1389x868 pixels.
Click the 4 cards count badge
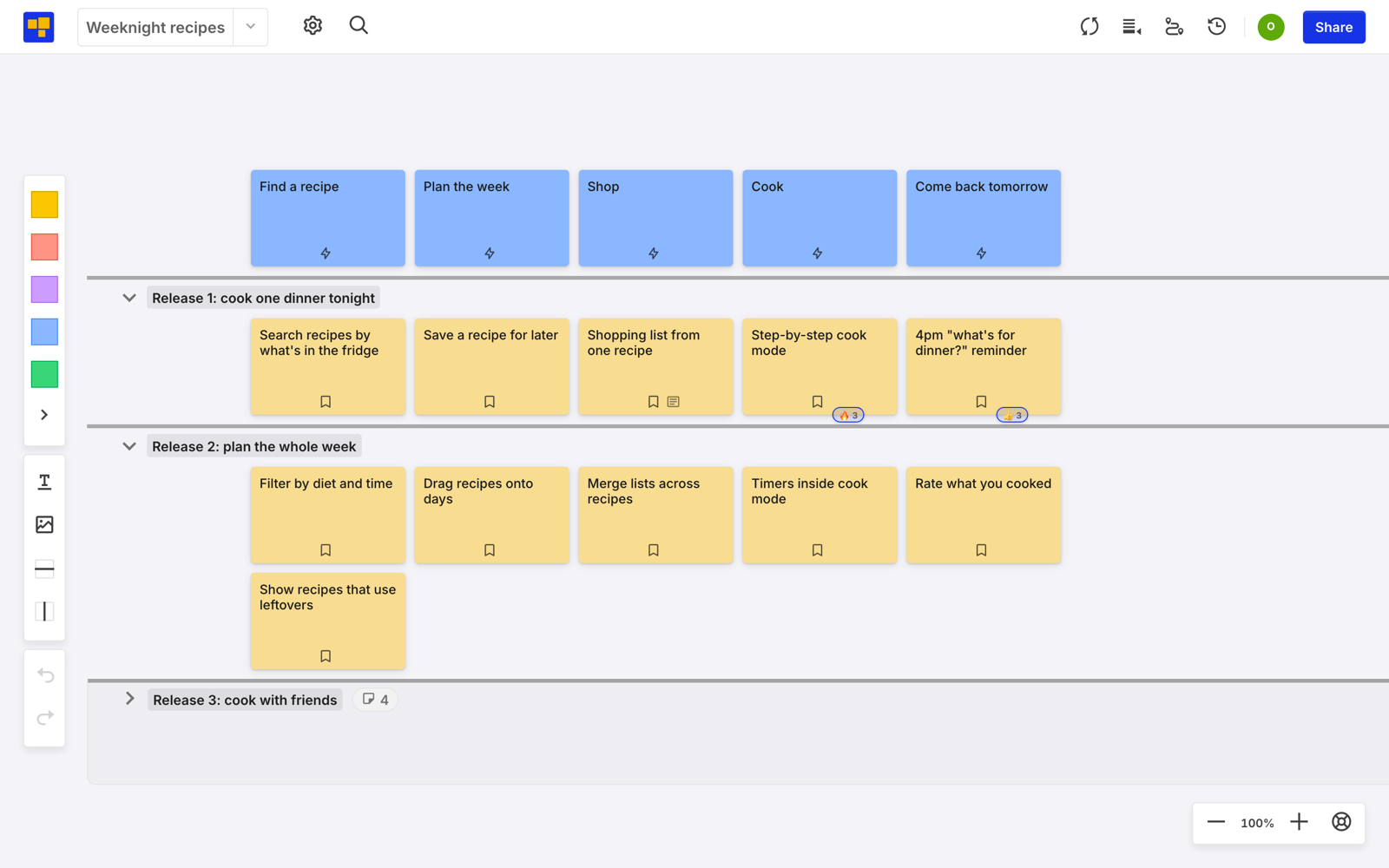(376, 700)
